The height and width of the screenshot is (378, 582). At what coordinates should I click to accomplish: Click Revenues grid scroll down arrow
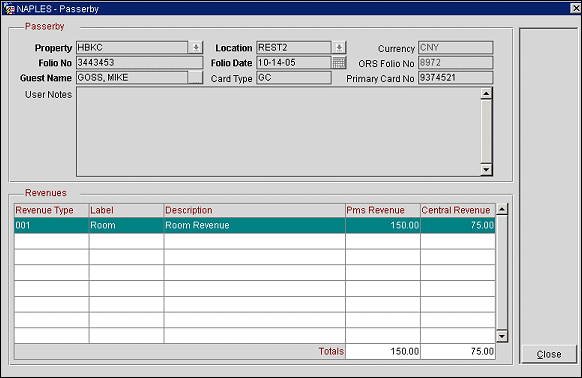click(502, 336)
